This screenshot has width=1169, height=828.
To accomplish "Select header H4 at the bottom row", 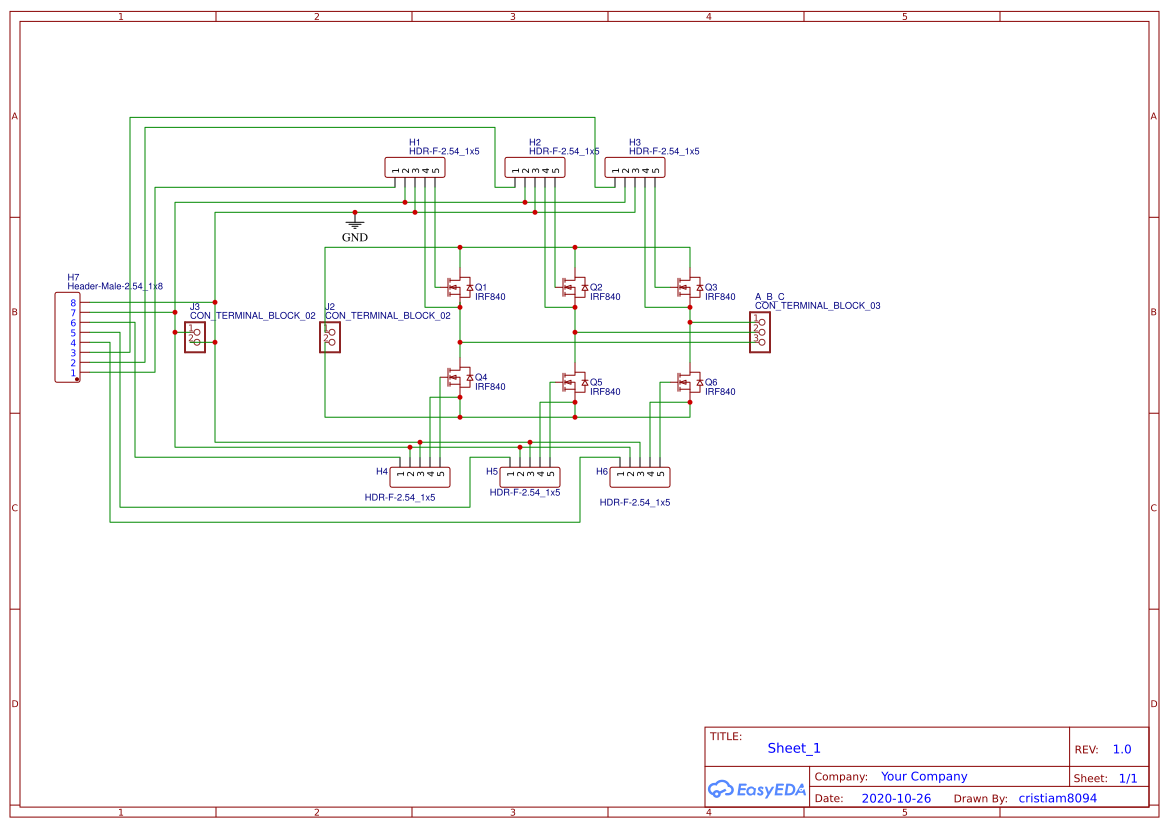I will [420, 476].
